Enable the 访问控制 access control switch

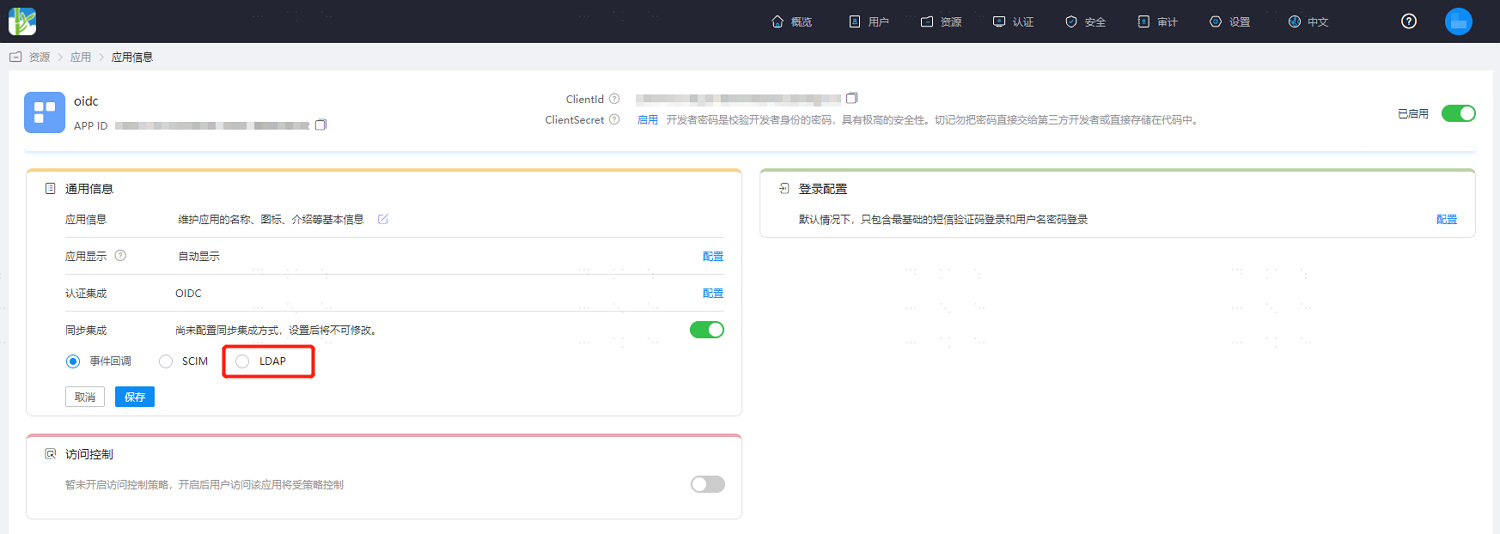point(707,484)
